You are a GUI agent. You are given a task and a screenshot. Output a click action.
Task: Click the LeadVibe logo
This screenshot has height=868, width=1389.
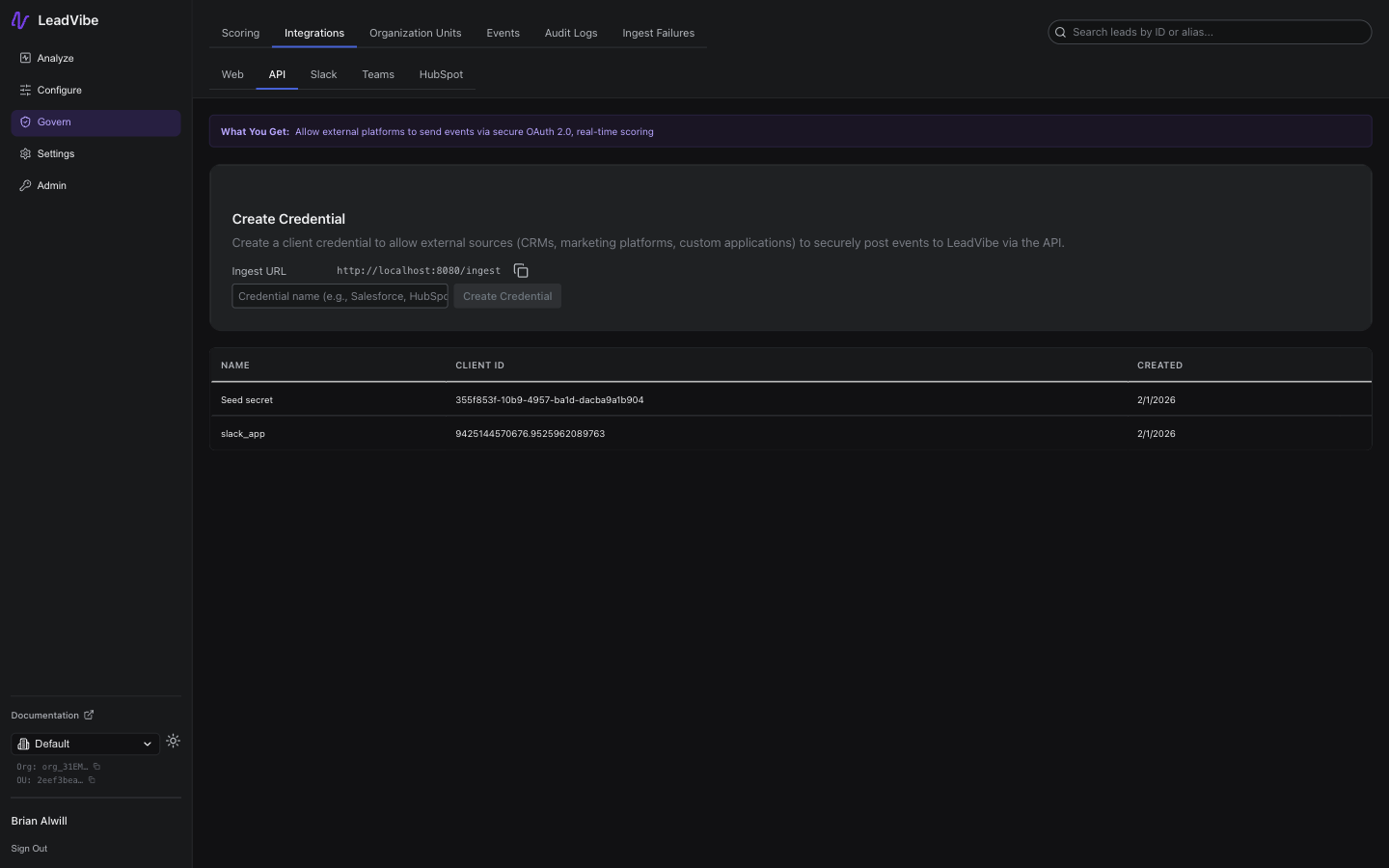click(54, 20)
